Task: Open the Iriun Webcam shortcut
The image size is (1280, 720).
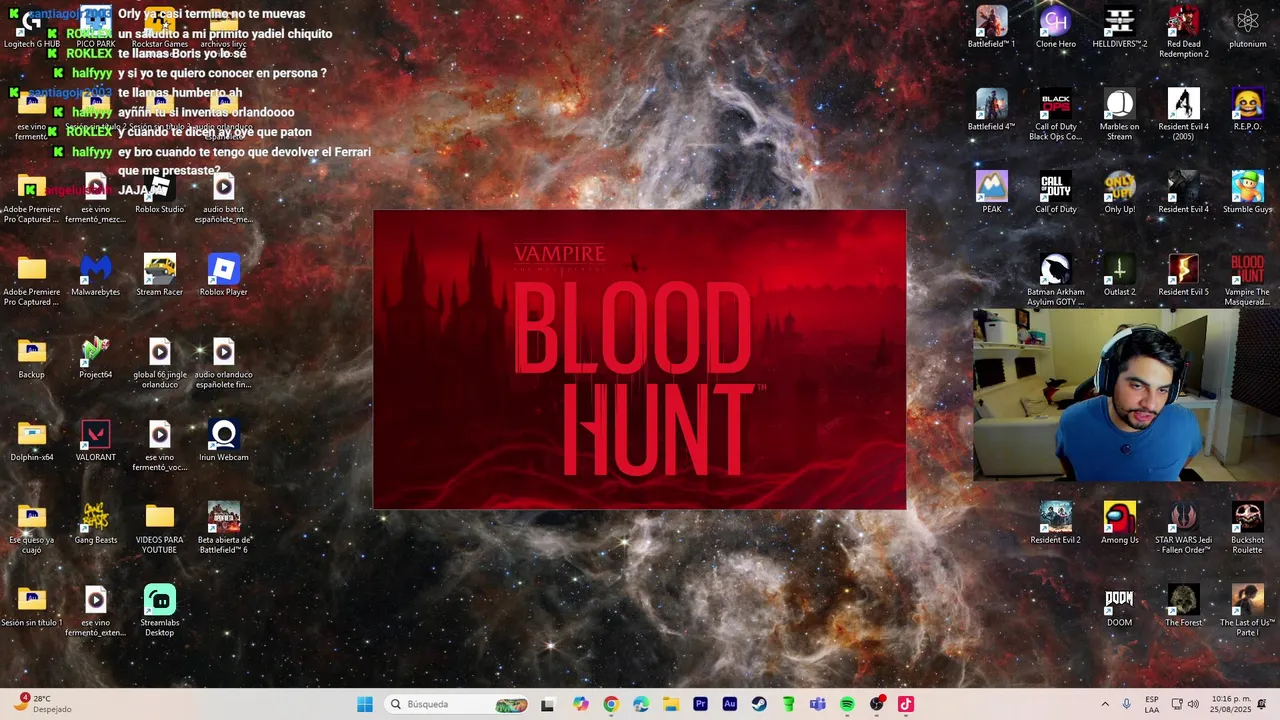Action: coord(223,441)
